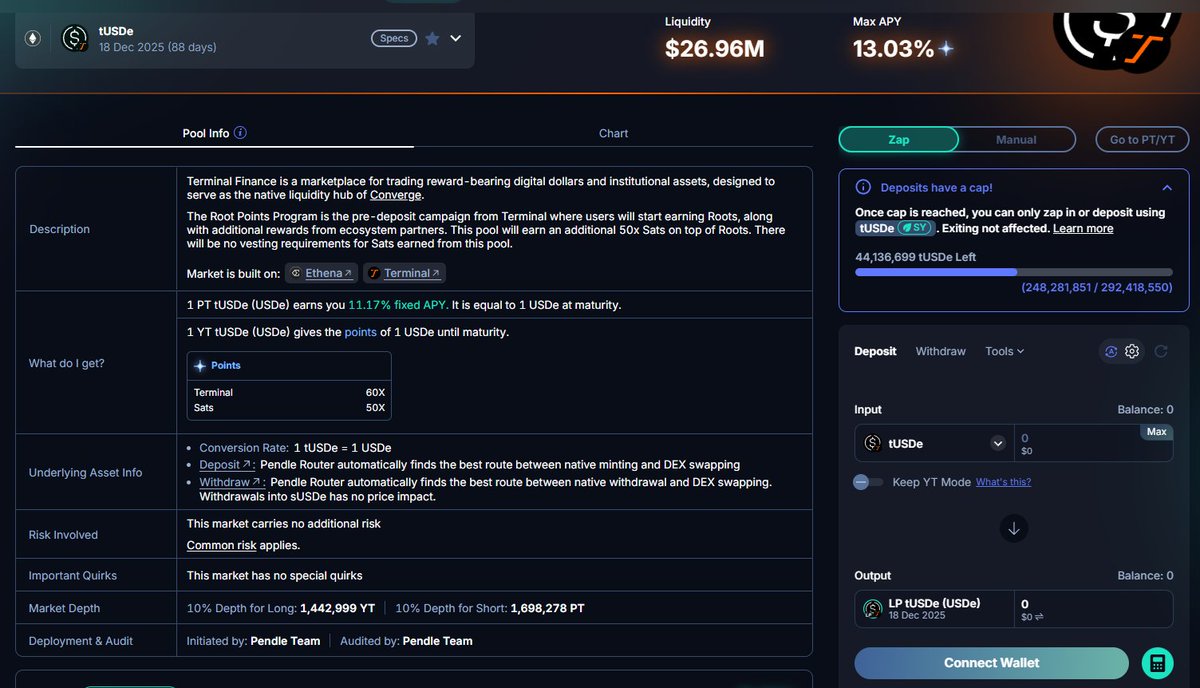
Task: Open the Converge link
Action: pos(396,195)
